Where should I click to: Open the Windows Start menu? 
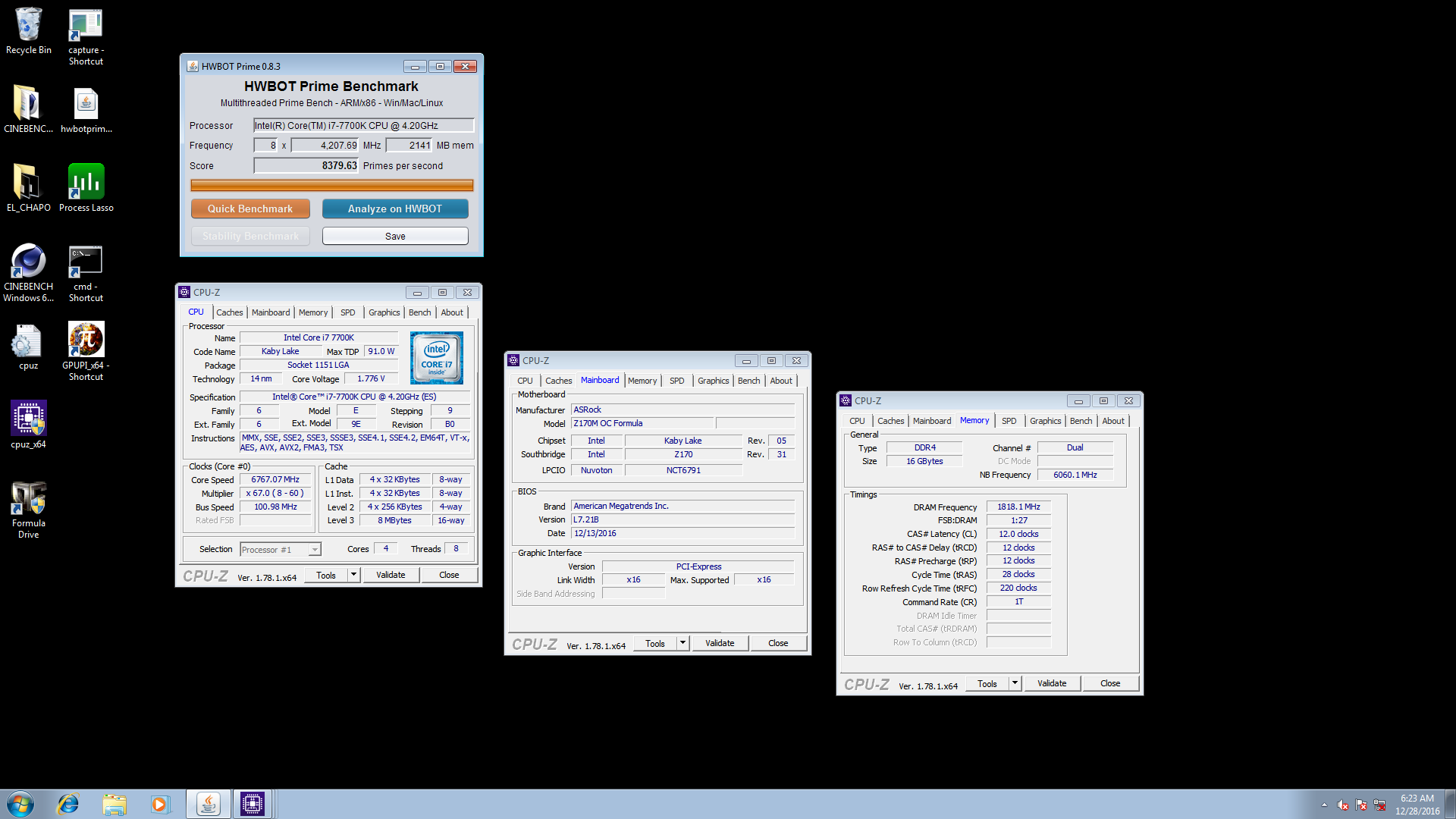click(x=20, y=804)
